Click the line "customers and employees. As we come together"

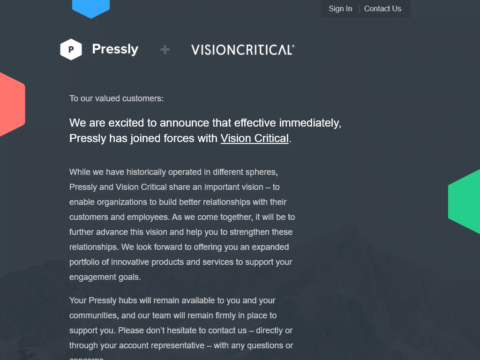point(182,217)
